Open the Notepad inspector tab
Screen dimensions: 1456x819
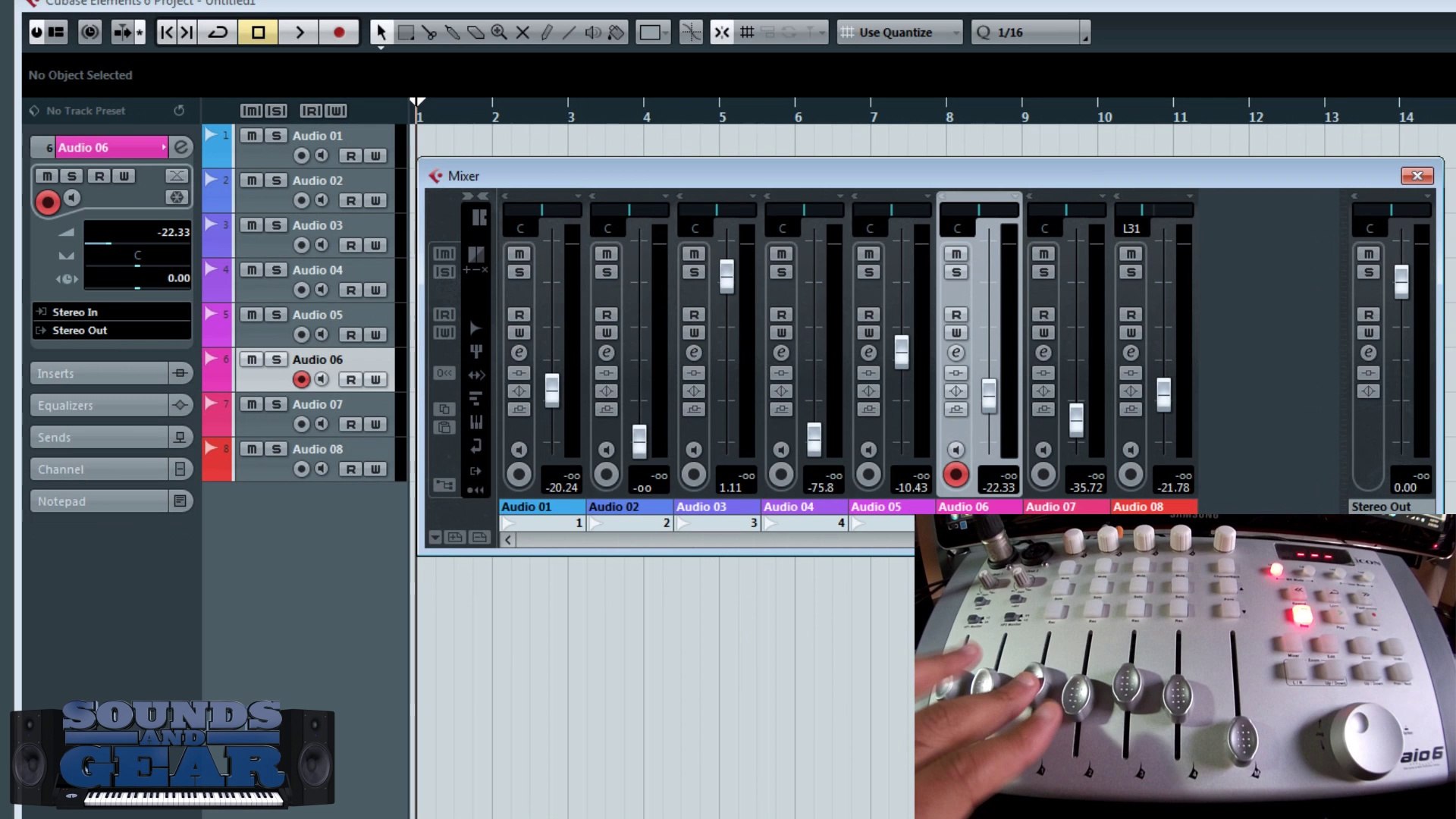pos(99,501)
